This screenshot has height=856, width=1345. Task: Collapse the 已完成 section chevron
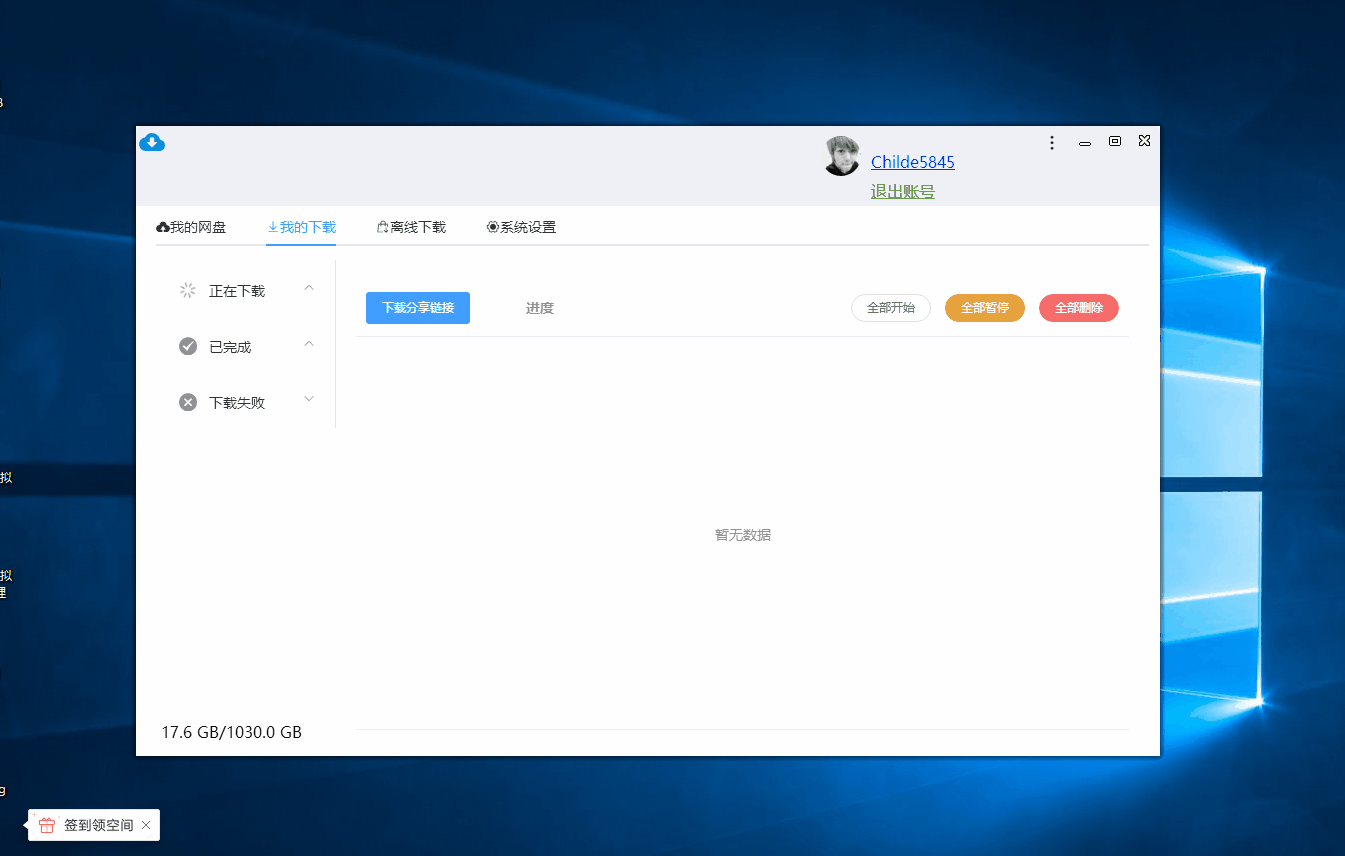point(309,344)
